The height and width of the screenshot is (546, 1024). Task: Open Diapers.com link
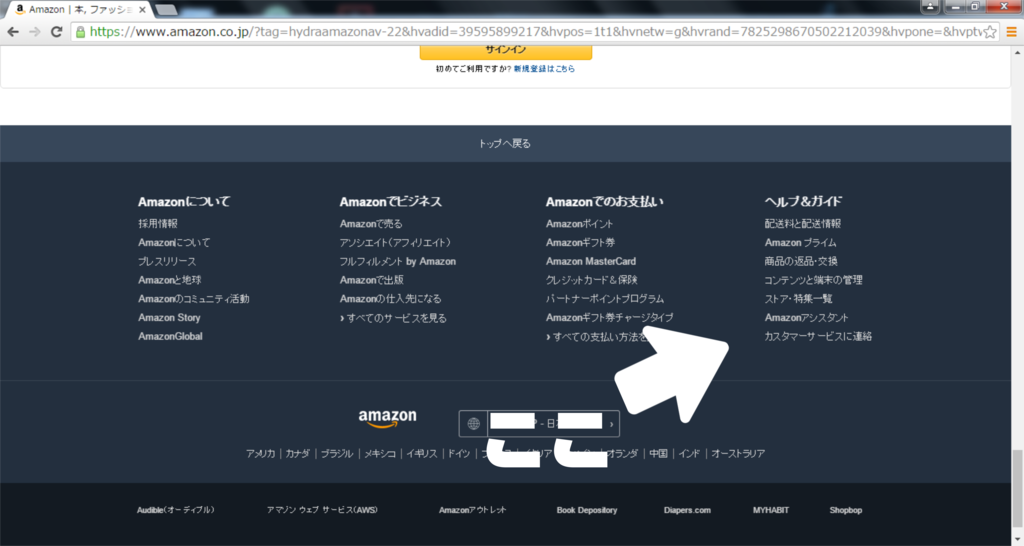(x=687, y=510)
